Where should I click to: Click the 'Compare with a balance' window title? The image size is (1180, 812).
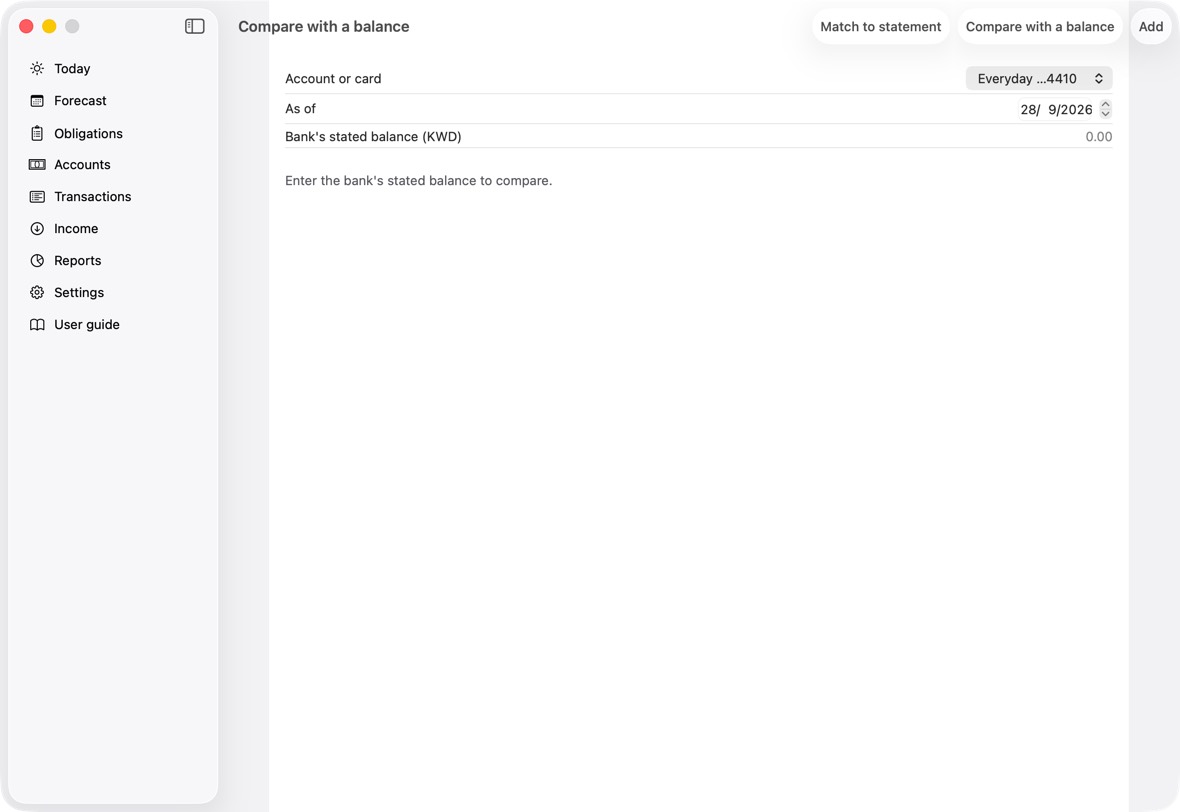click(324, 26)
